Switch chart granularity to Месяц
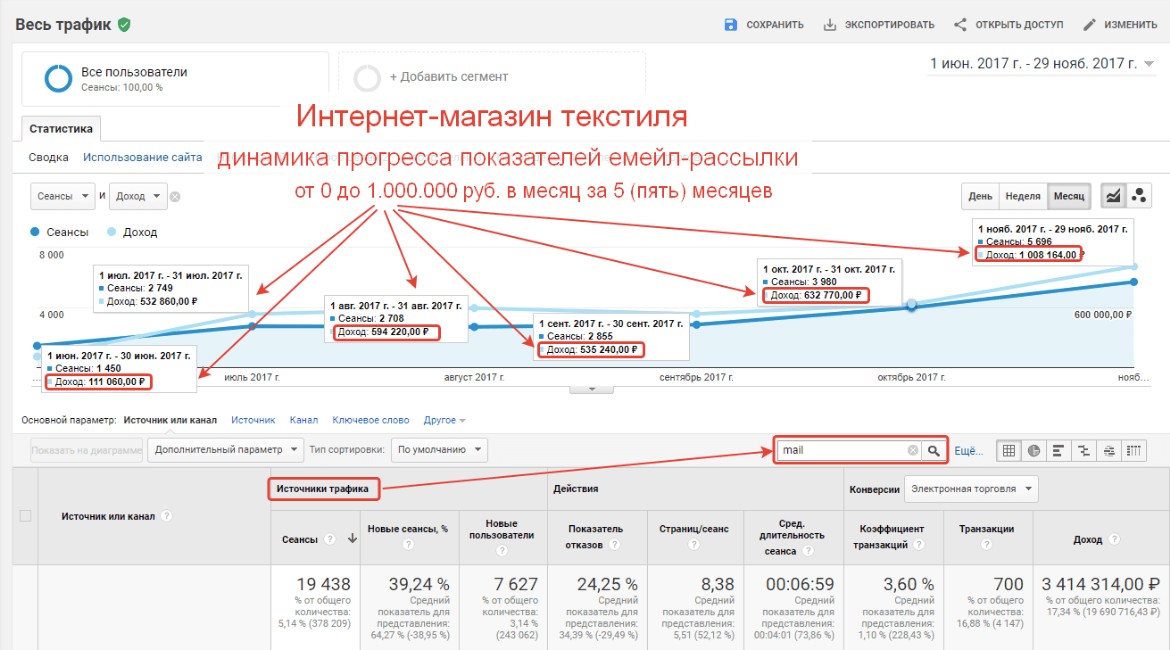The width and height of the screenshot is (1170, 650). (1069, 196)
